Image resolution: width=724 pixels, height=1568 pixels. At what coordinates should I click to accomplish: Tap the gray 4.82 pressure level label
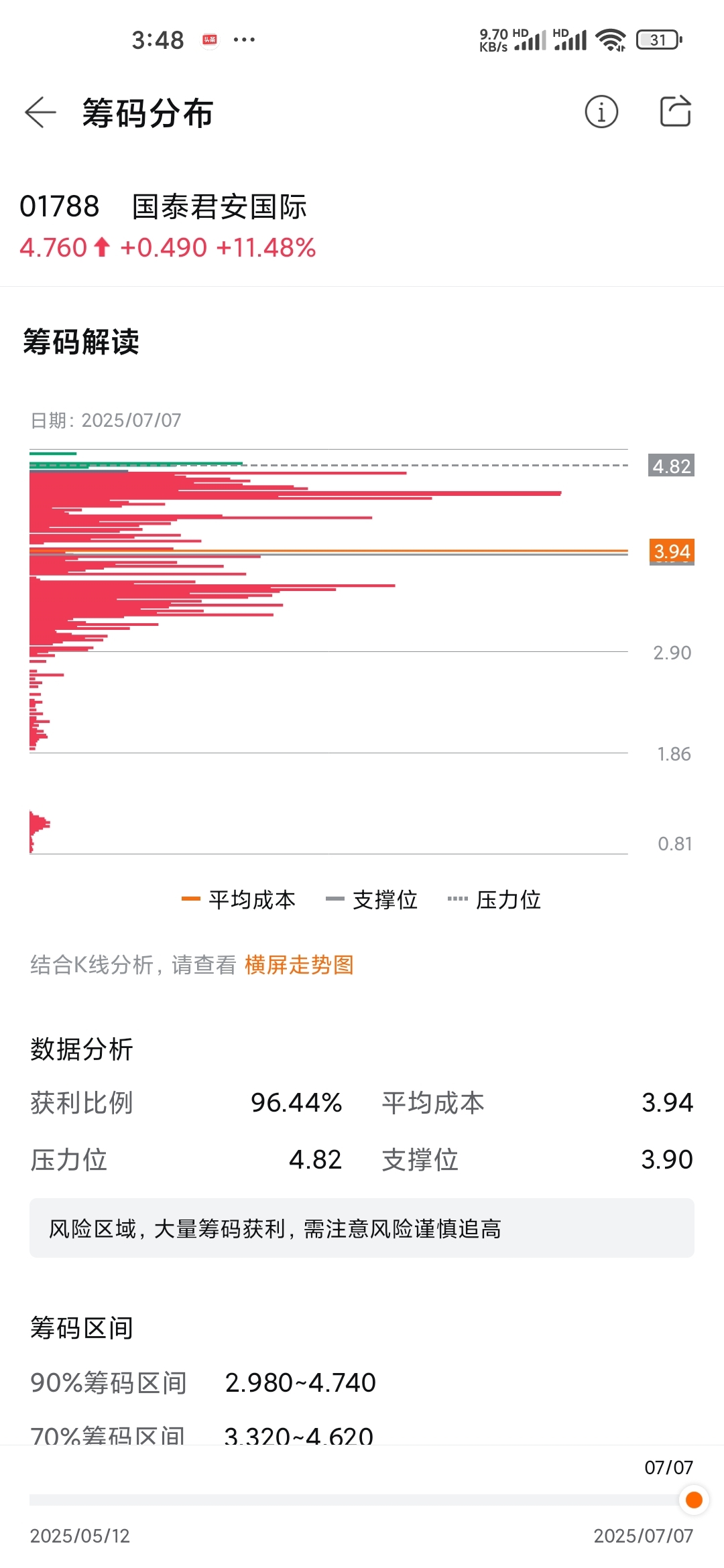(x=671, y=466)
